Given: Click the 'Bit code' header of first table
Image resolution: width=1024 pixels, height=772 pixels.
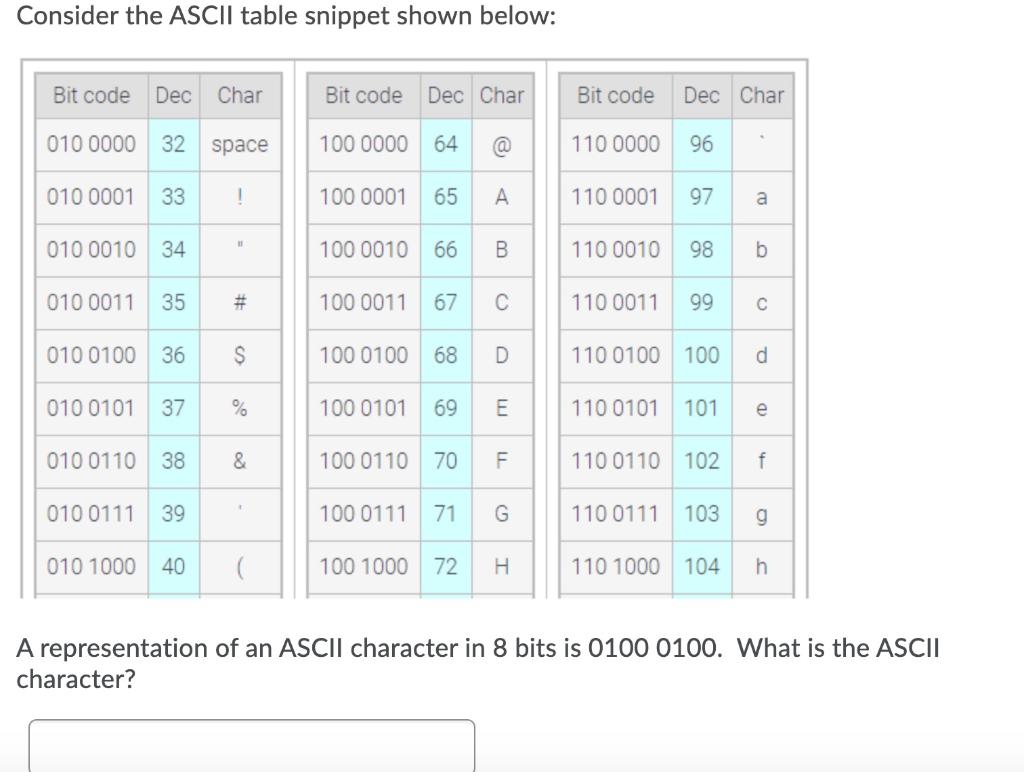Looking at the screenshot, I should [89, 95].
